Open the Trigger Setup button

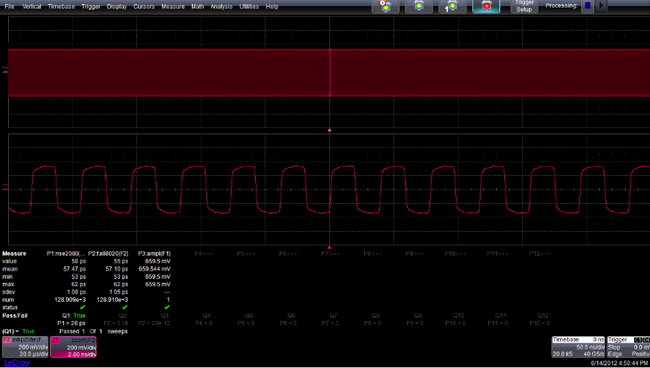524,6
